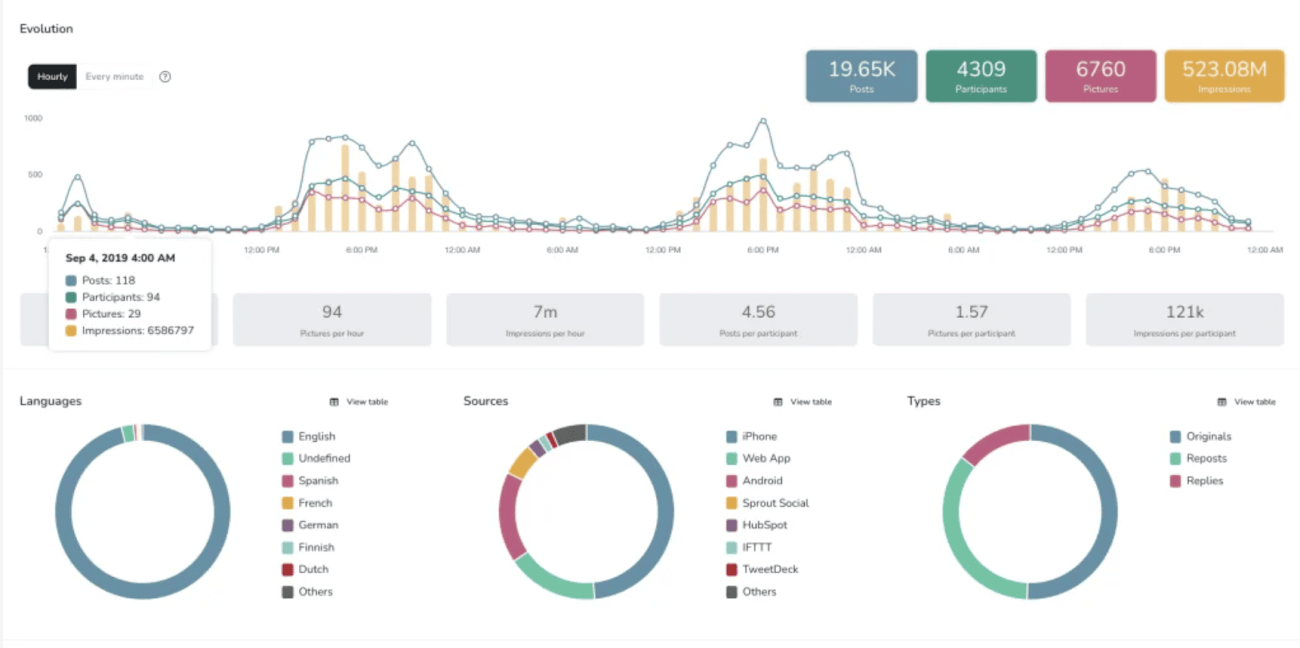This screenshot has height=648, width=1300.
Task: Click the Evolution section heading
Action: [46, 29]
